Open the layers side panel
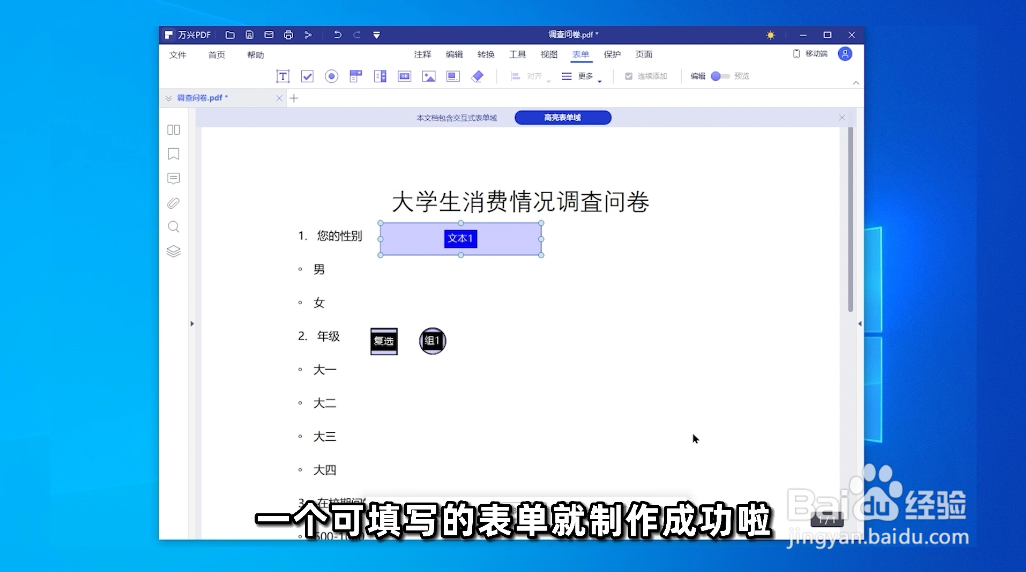 pos(173,251)
